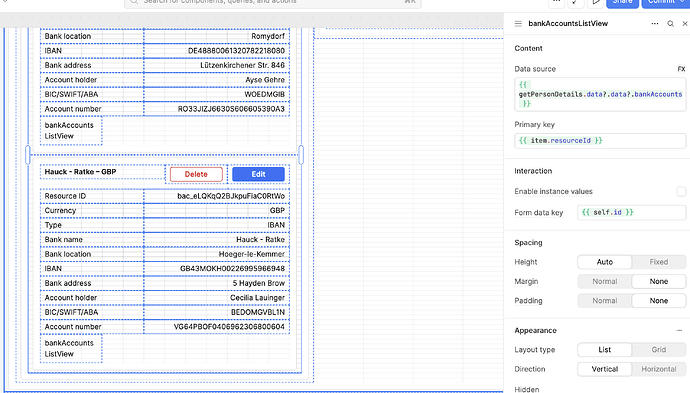
Task: Select IBAN value GB43MOKH00226995966948
Action: 232,268
